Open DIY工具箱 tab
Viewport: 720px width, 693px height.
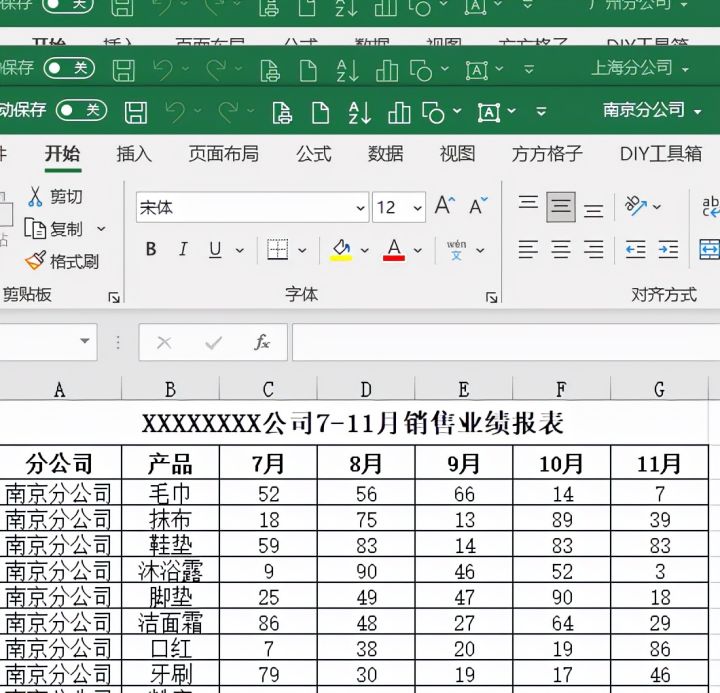point(661,154)
